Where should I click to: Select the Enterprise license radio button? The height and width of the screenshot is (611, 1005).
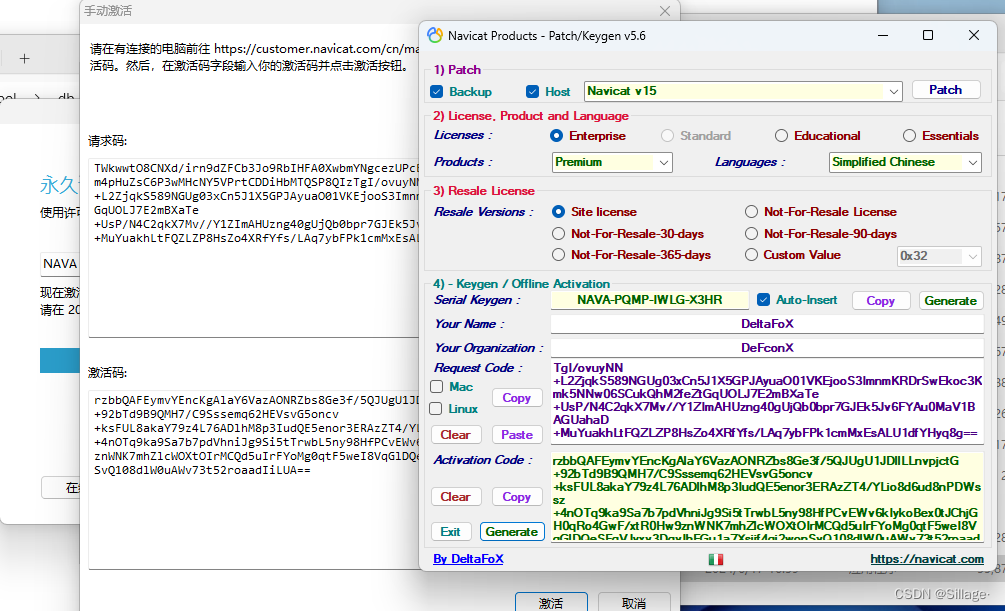click(x=556, y=136)
